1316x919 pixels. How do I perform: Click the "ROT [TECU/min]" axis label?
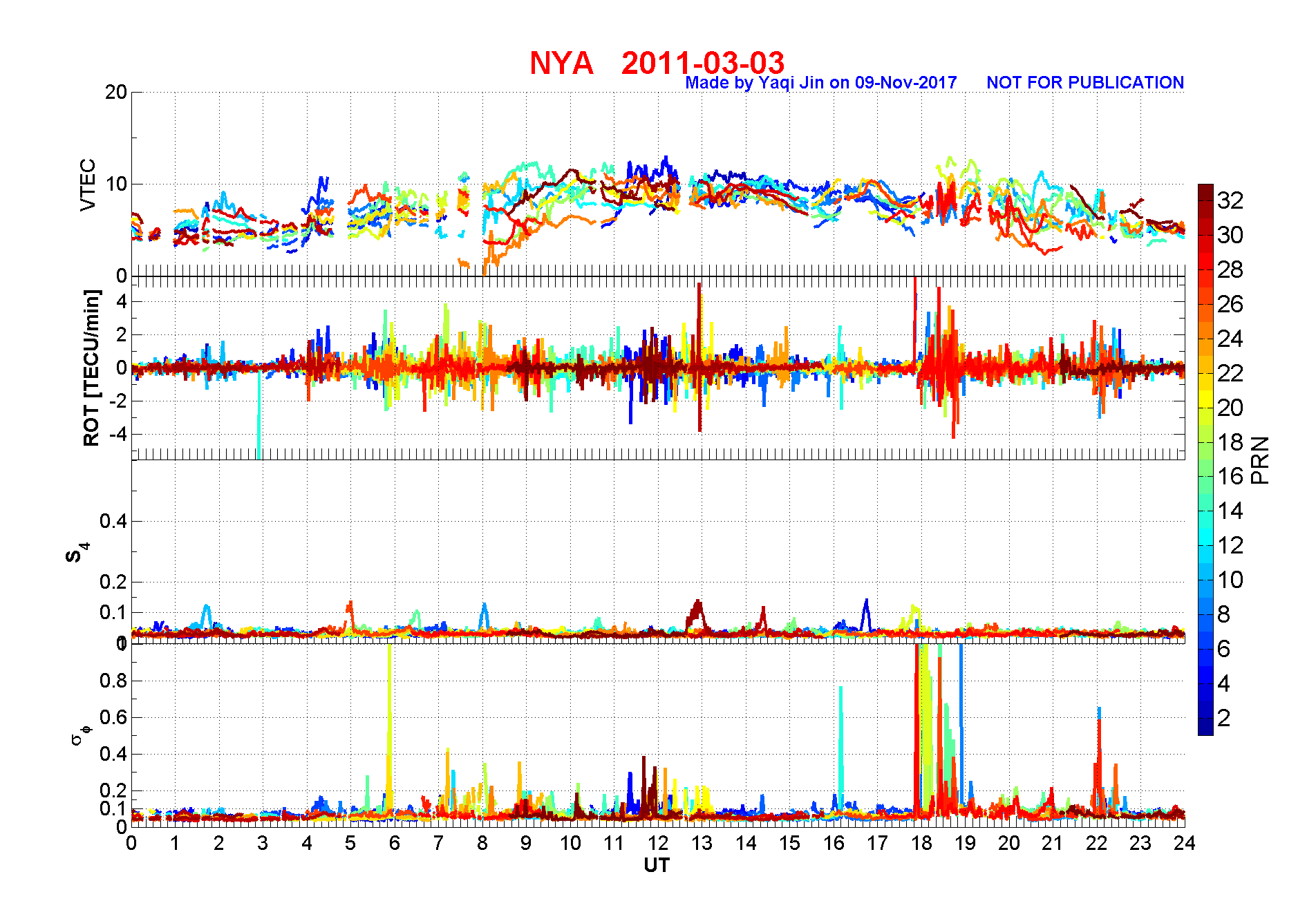[91, 368]
